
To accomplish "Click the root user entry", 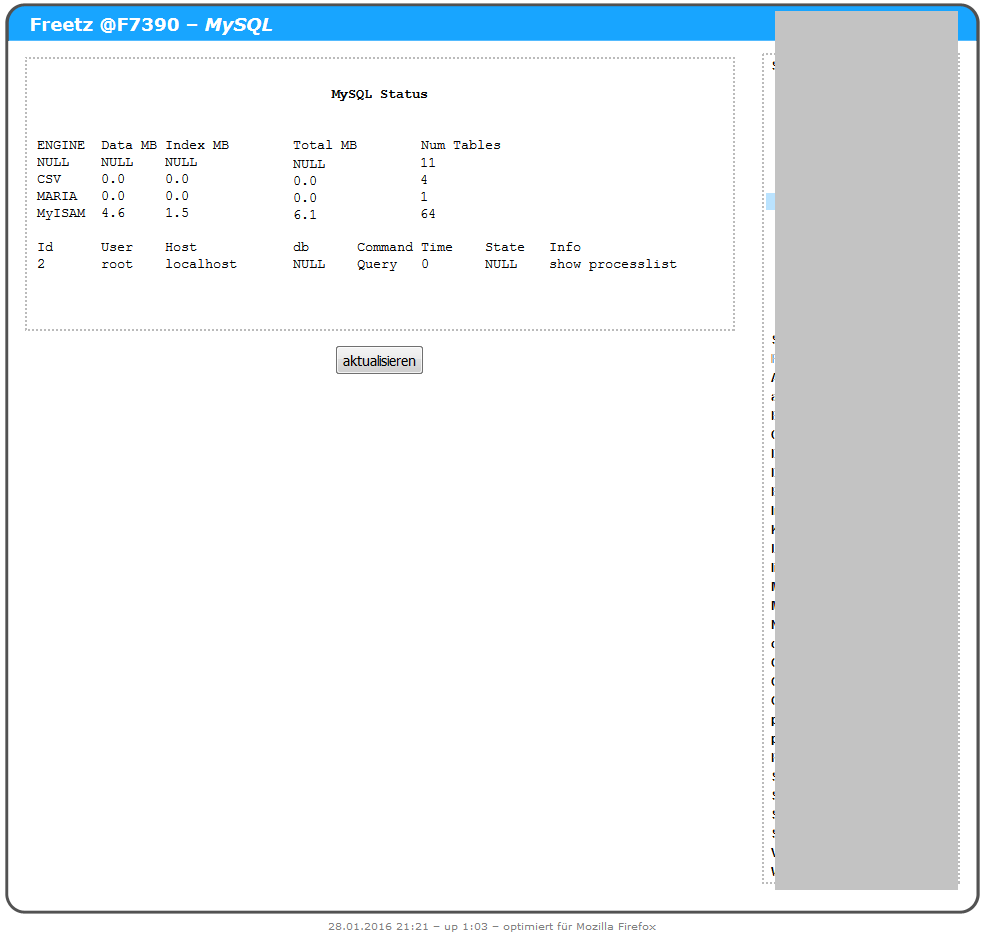I will 117,264.
